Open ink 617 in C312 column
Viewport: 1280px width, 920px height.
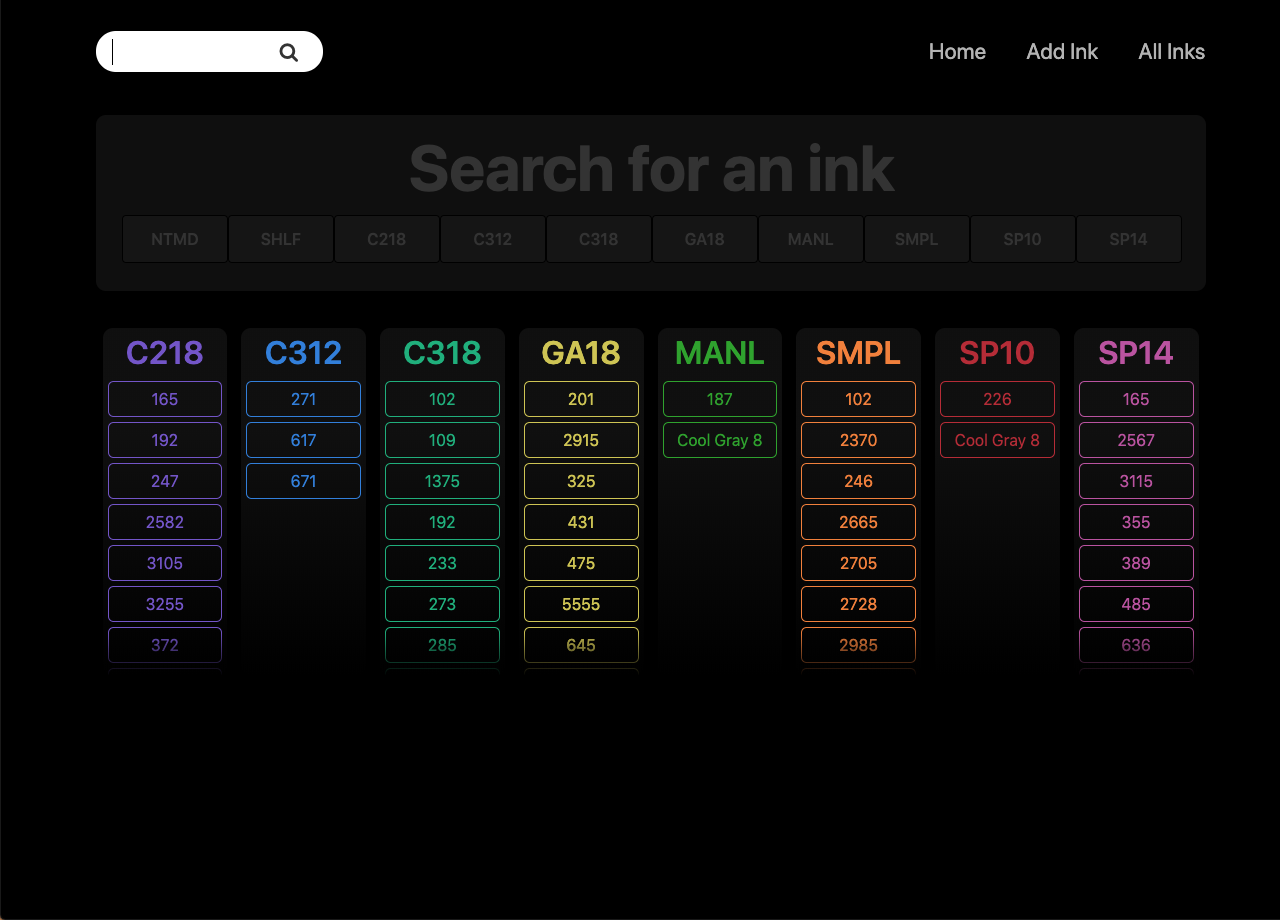point(304,440)
